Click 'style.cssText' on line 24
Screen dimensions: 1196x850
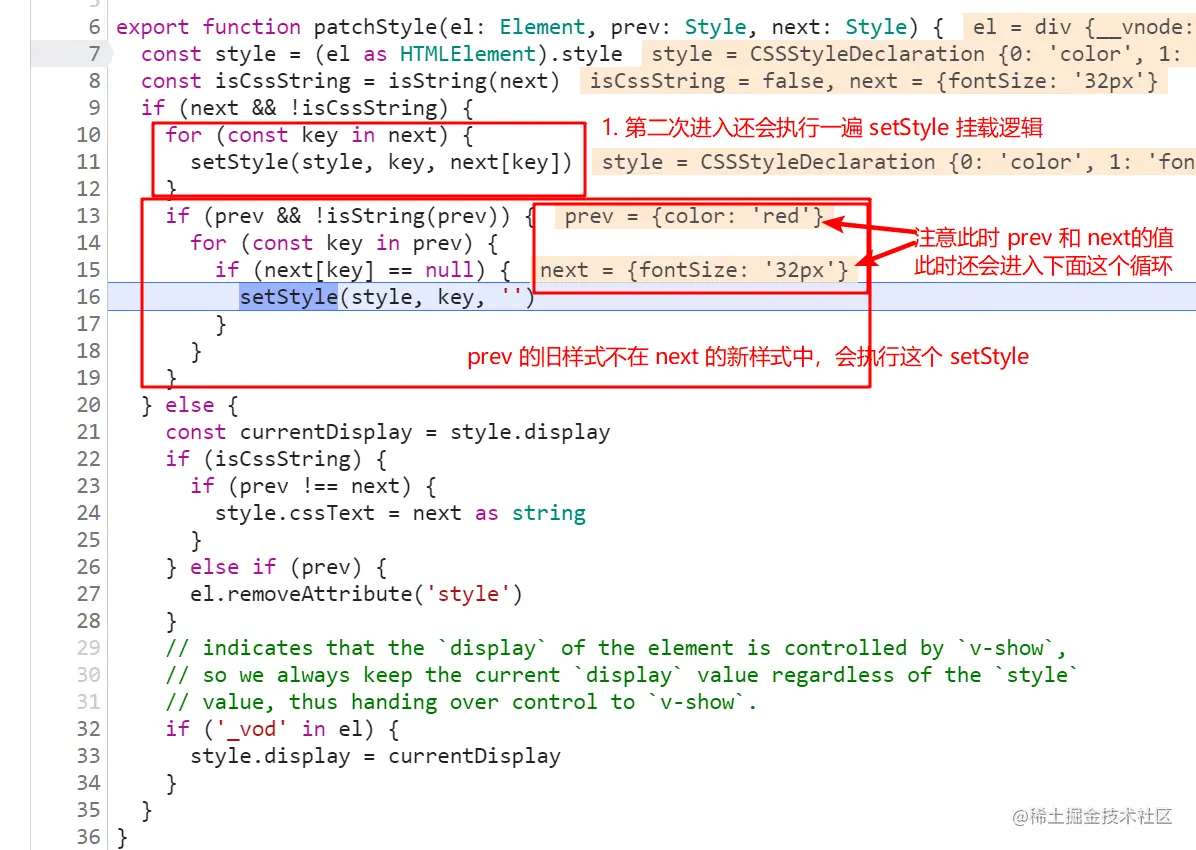[294, 513]
